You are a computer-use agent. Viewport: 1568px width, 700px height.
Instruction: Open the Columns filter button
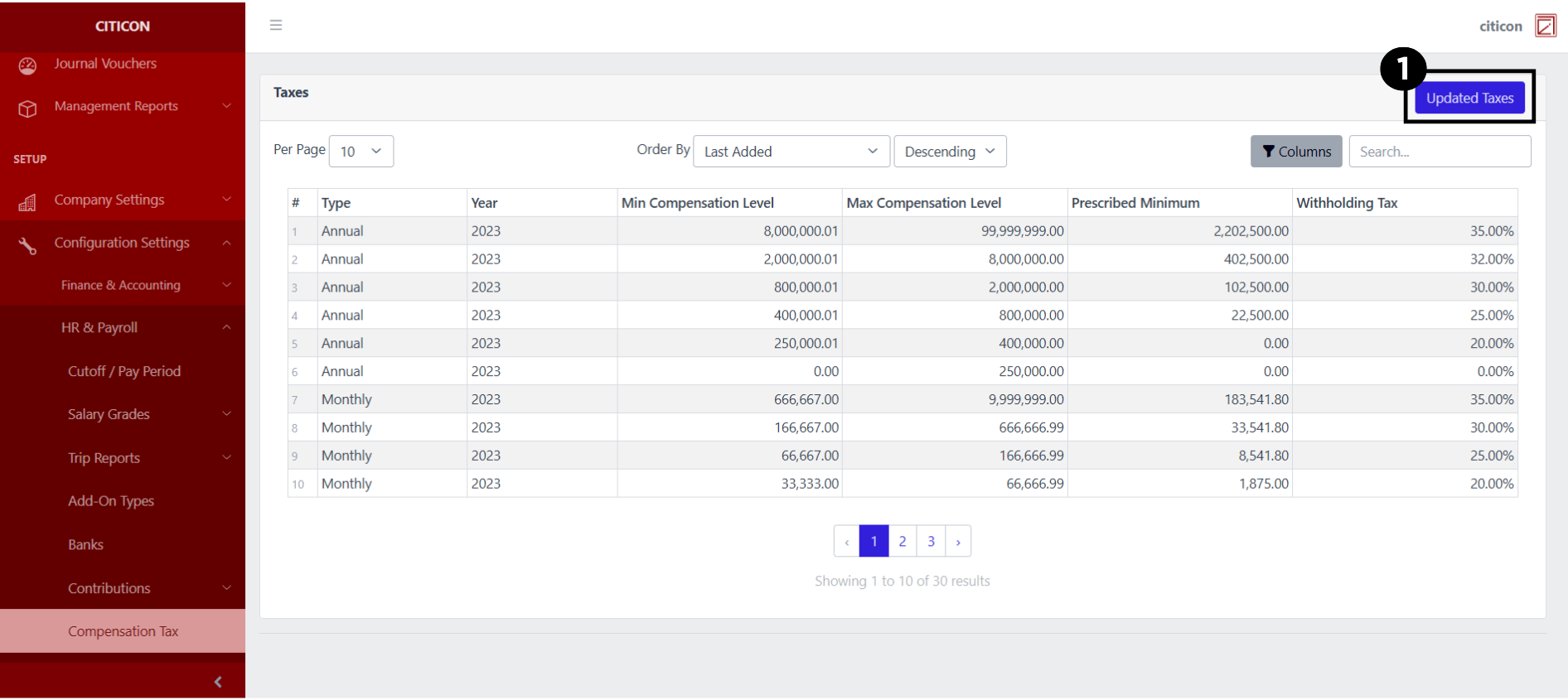pos(1295,152)
